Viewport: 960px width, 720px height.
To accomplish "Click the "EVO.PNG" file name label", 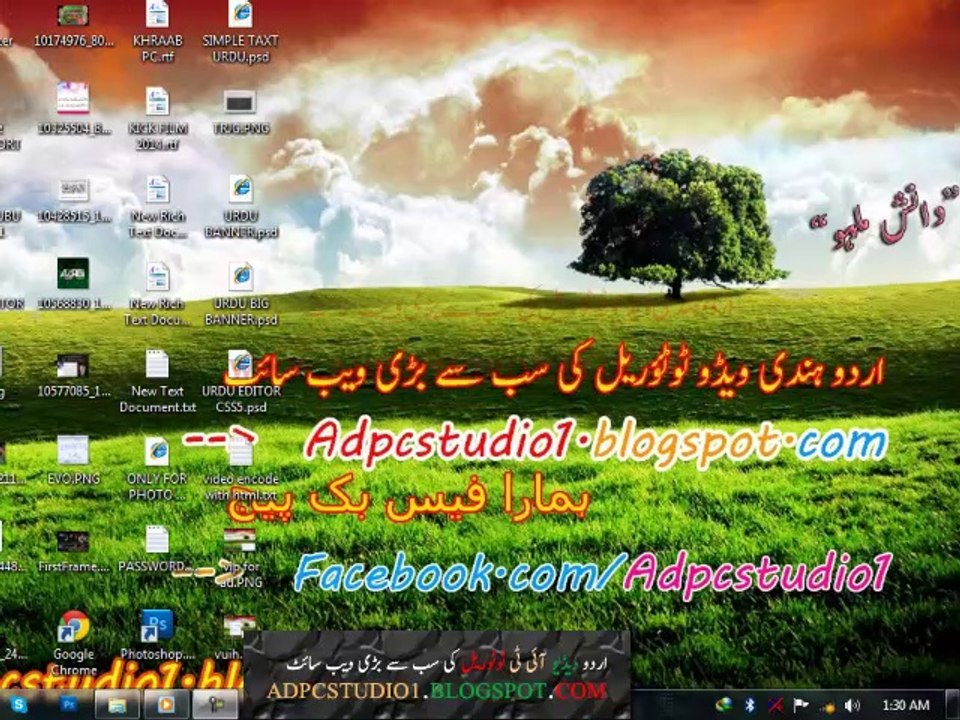I will 73,479.
